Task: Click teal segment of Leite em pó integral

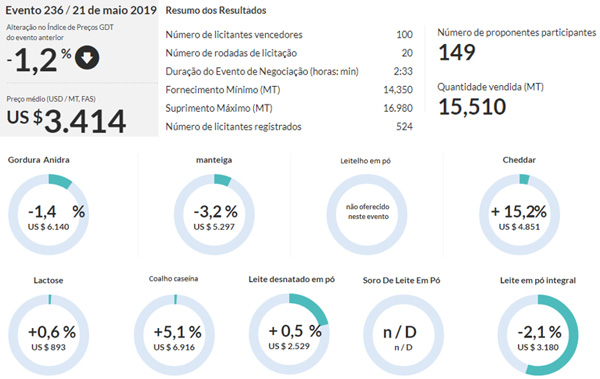Action: [x=570, y=329]
